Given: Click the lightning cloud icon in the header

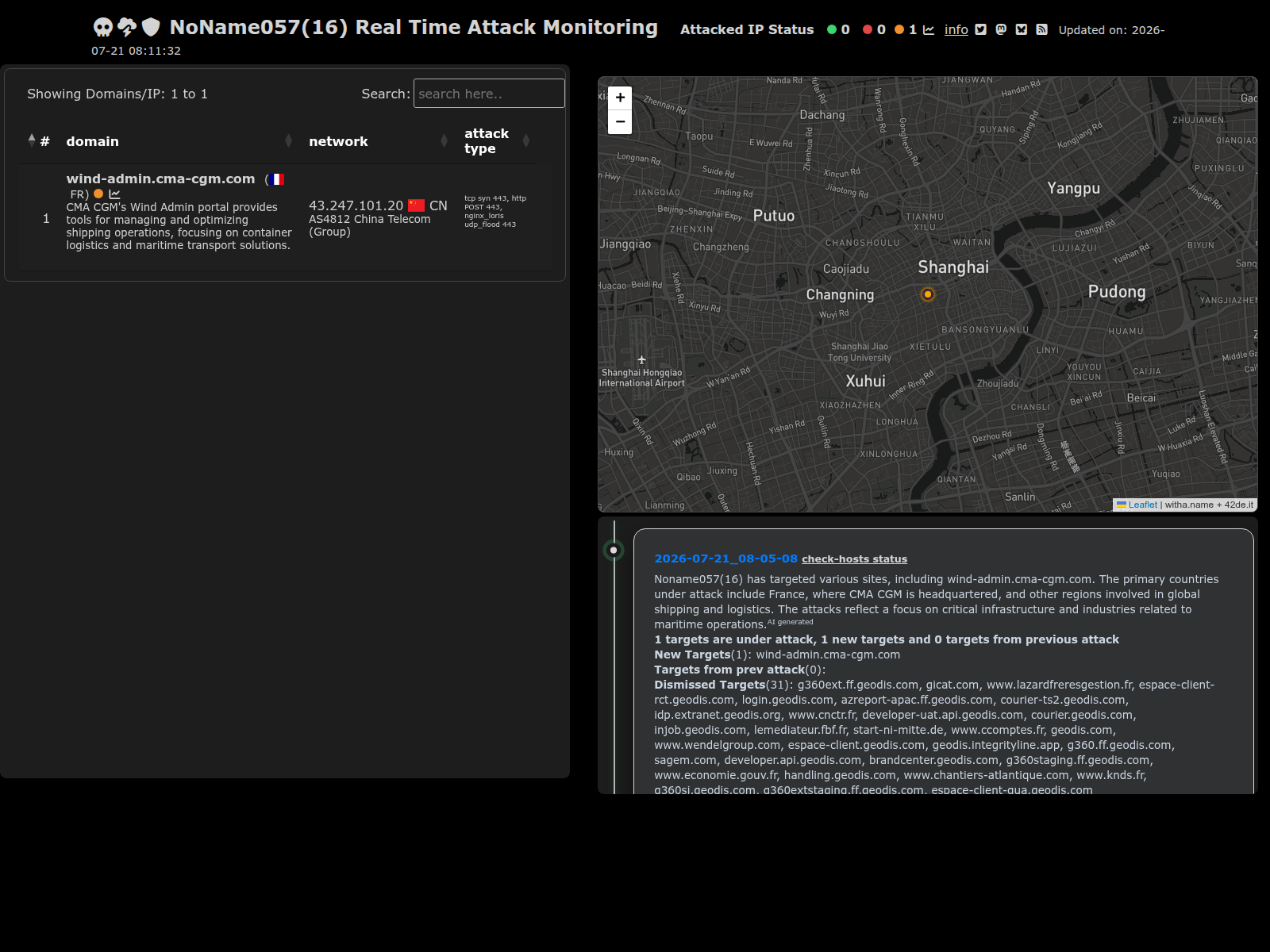Looking at the screenshot, I should 127,28.
